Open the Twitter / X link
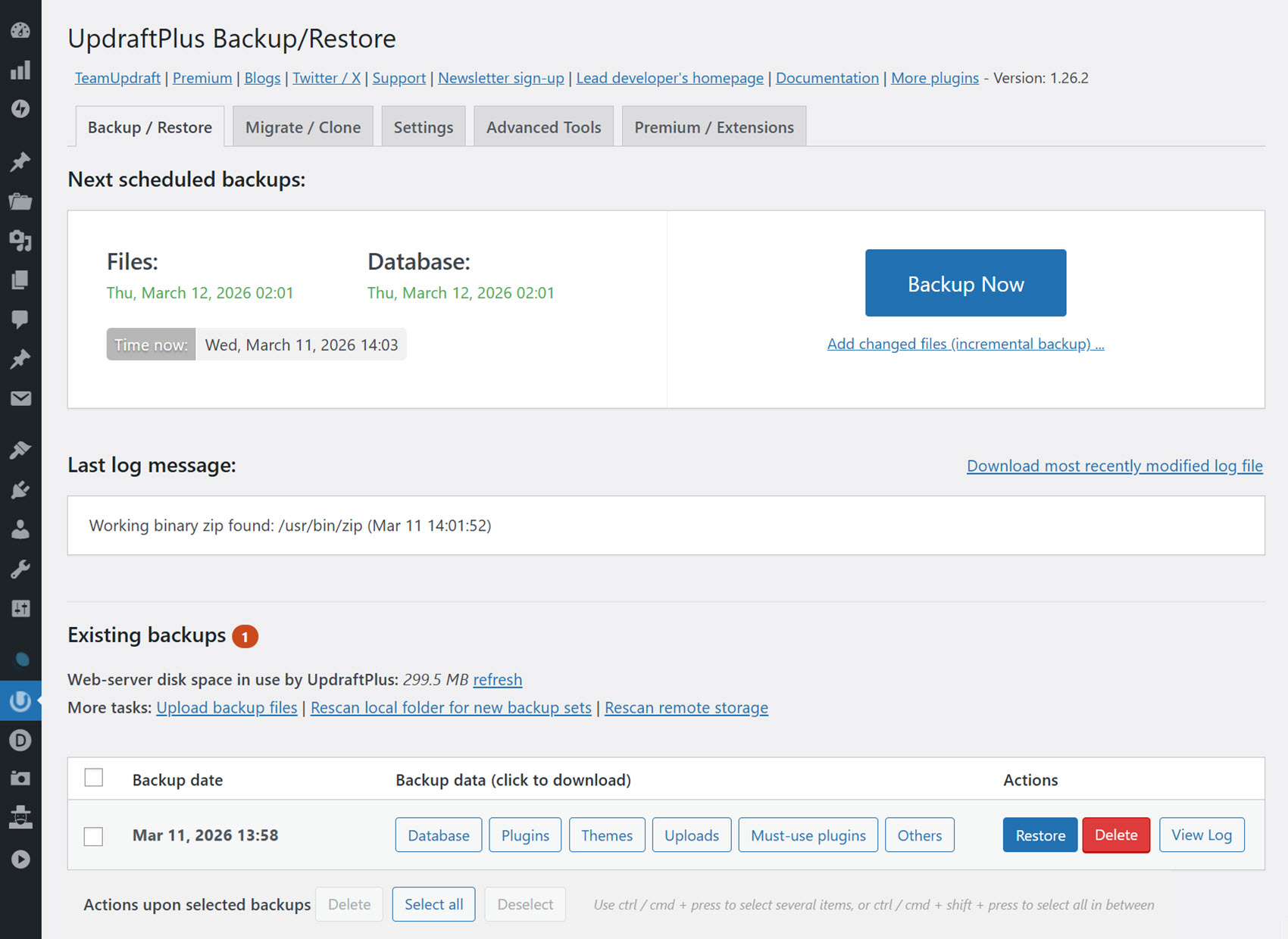The width and height of the screenshot is (1288, 939). click(x=327, y=78)
